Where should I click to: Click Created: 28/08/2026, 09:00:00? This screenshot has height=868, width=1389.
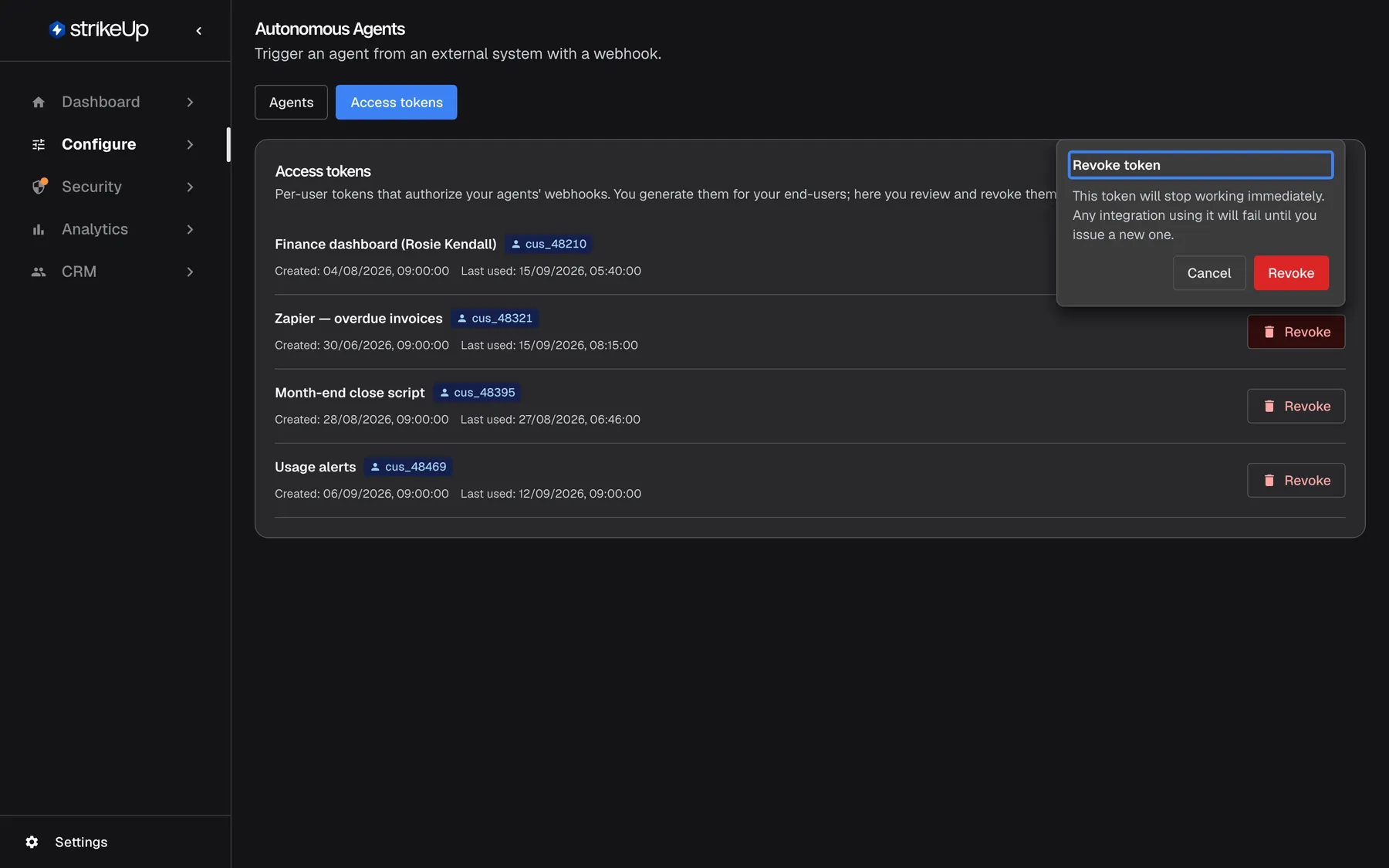tap(362, 419)
